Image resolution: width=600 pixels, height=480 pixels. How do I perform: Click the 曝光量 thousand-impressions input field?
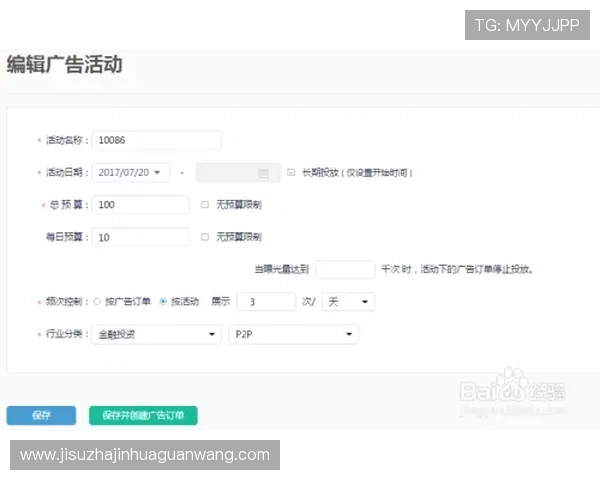[x=345, y=269]
